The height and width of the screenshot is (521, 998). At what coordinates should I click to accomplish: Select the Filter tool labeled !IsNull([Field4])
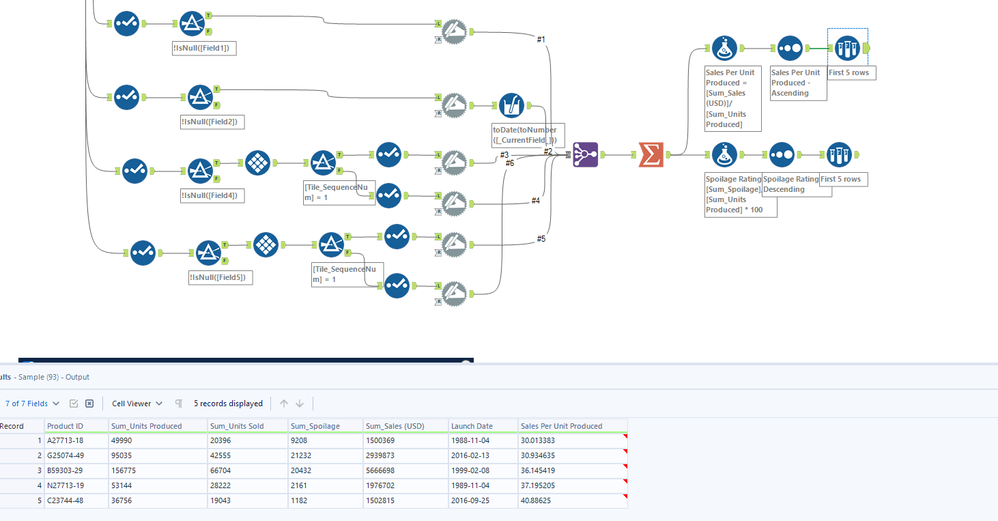[x=200, y=171]
